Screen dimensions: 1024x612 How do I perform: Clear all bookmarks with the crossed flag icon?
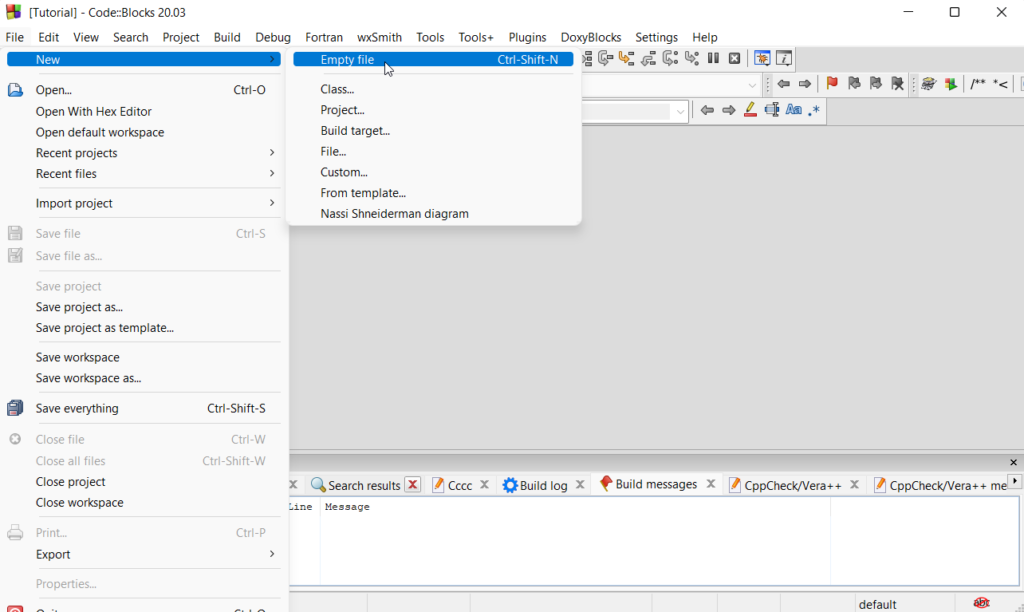897,84
